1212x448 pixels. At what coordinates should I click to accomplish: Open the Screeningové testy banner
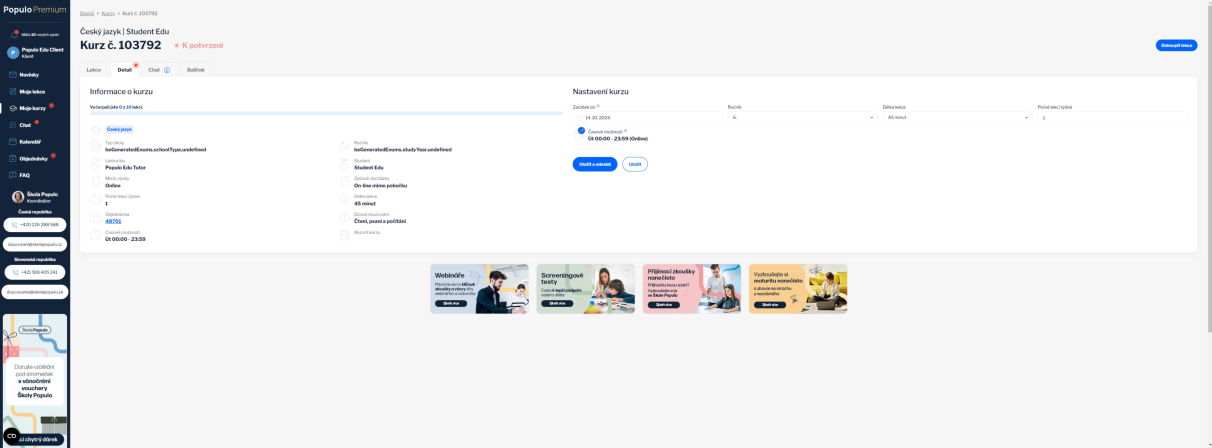[x=585, y=289]
